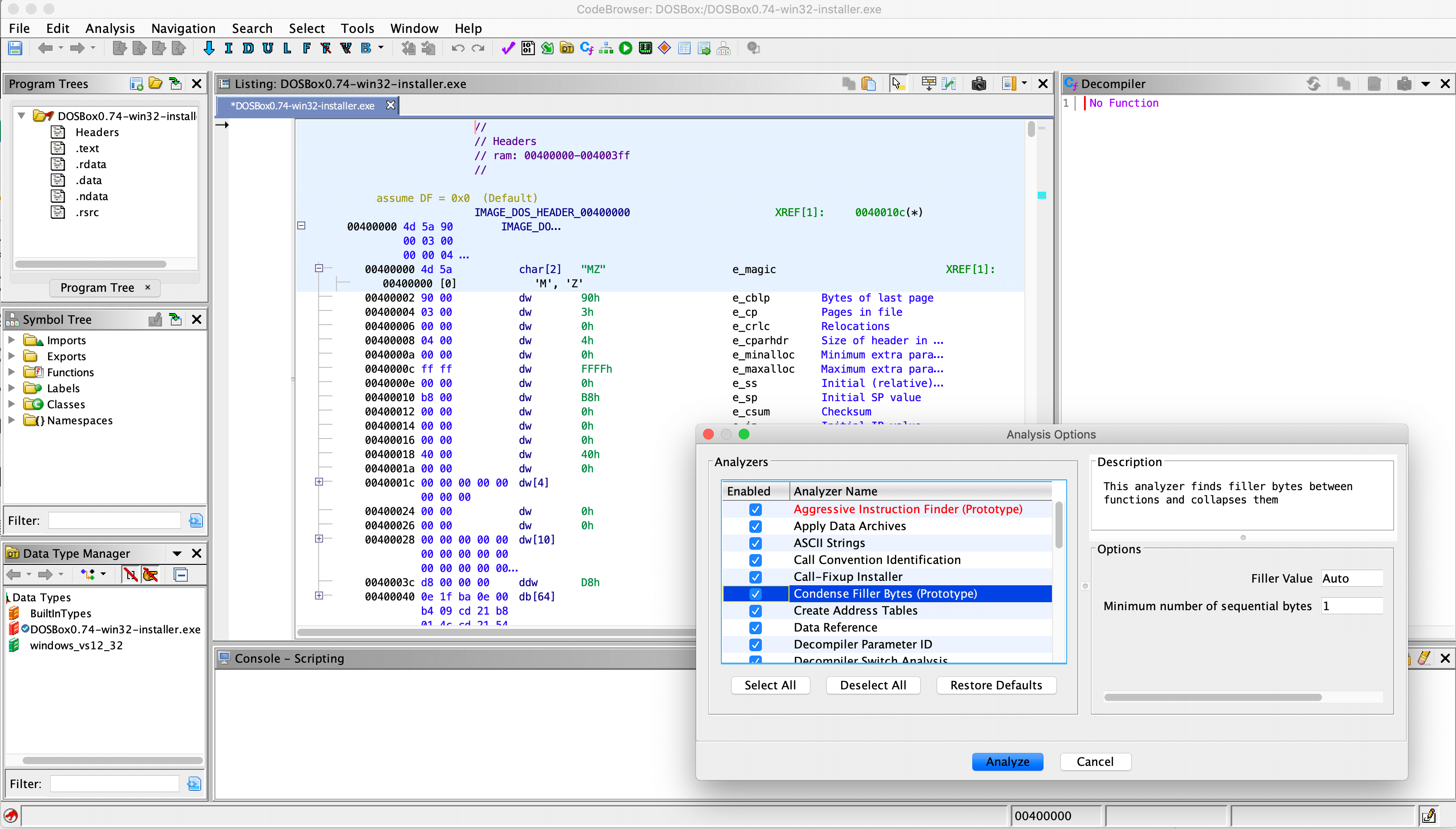Expand Labels folder in Symbol Tree
This screenshot has width=1456, height=829.
click(12, 388)
